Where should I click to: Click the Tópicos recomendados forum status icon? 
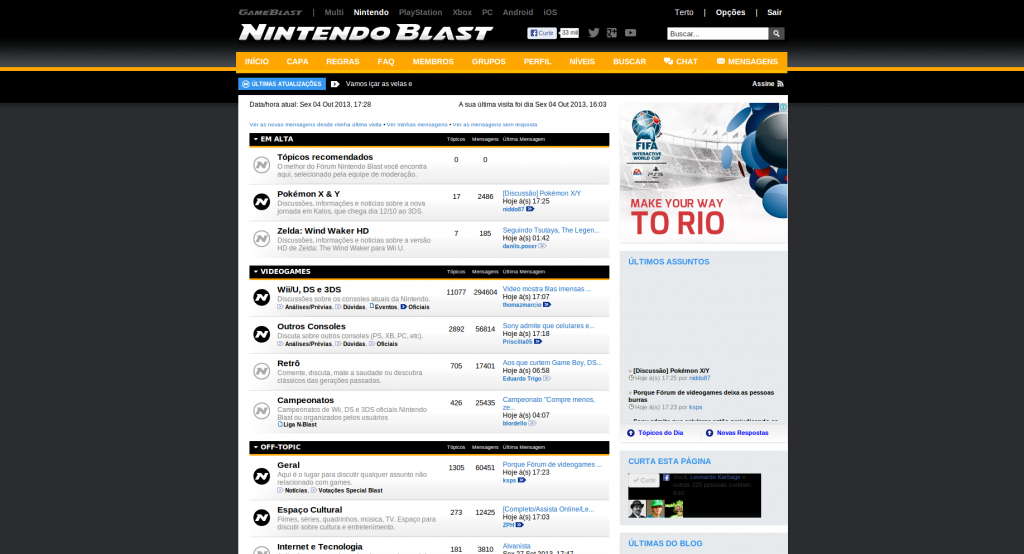click(x=262, y=165)
